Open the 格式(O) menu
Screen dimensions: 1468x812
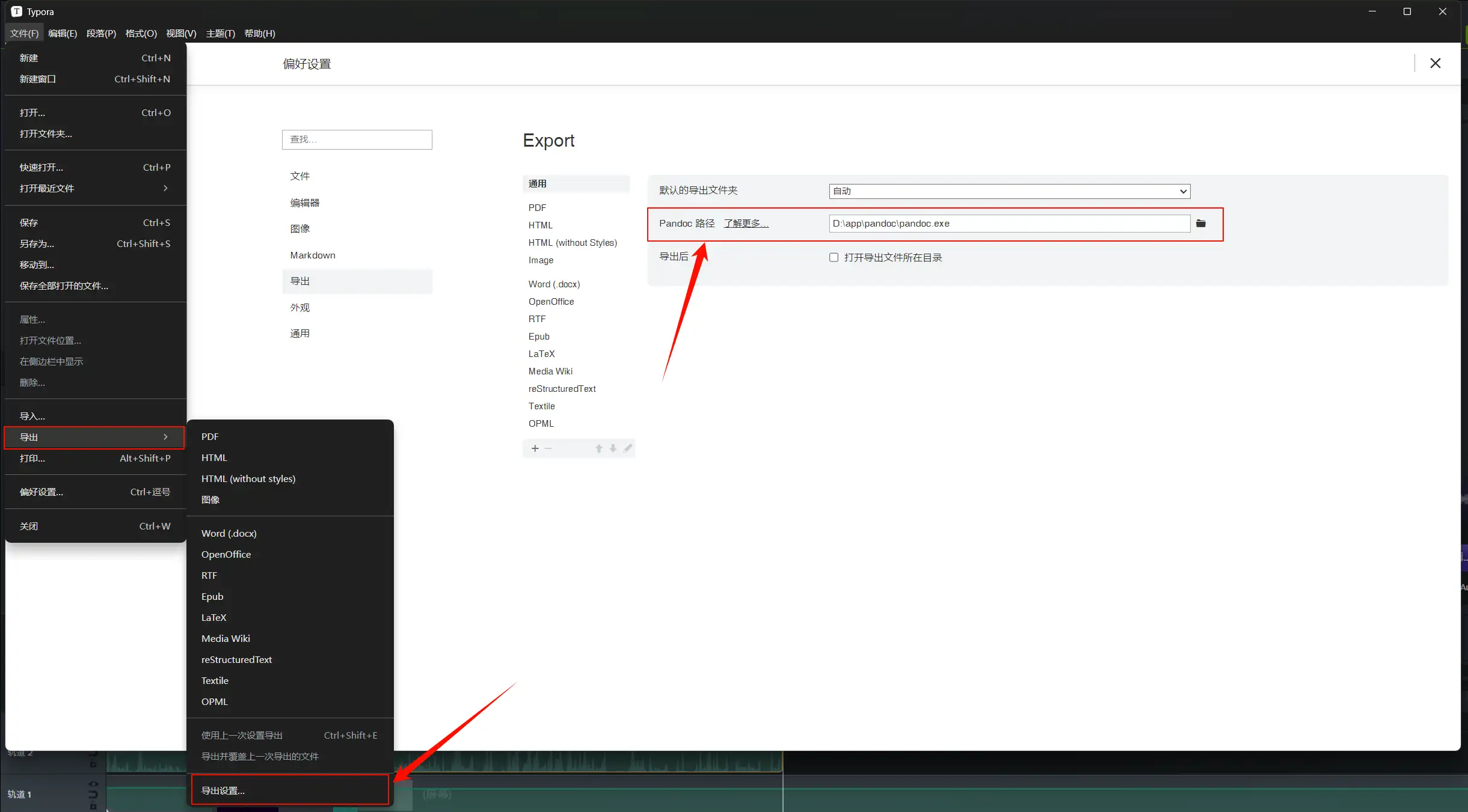[141, 33]
